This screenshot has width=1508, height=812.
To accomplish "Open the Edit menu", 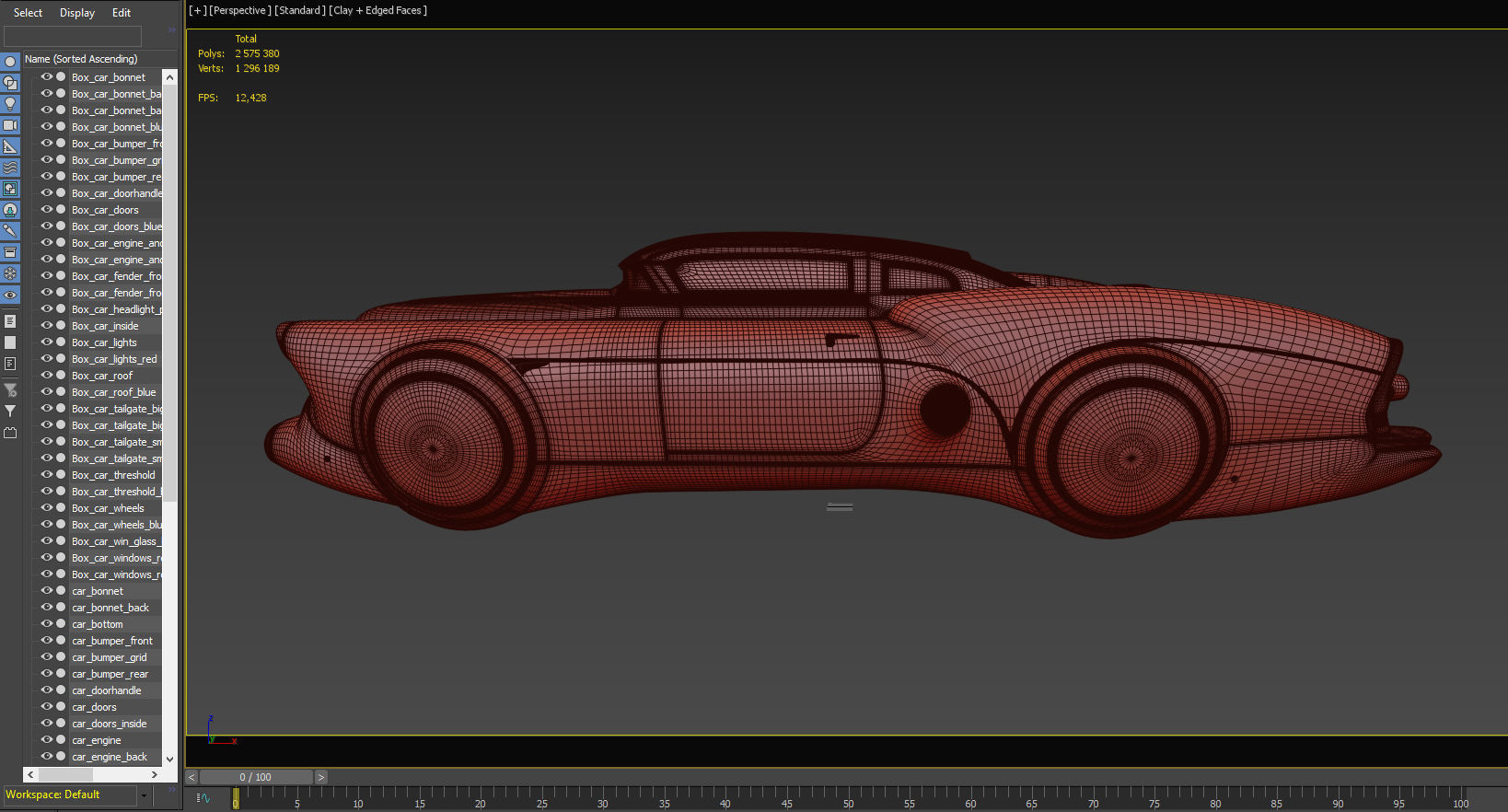I will 122,13.
